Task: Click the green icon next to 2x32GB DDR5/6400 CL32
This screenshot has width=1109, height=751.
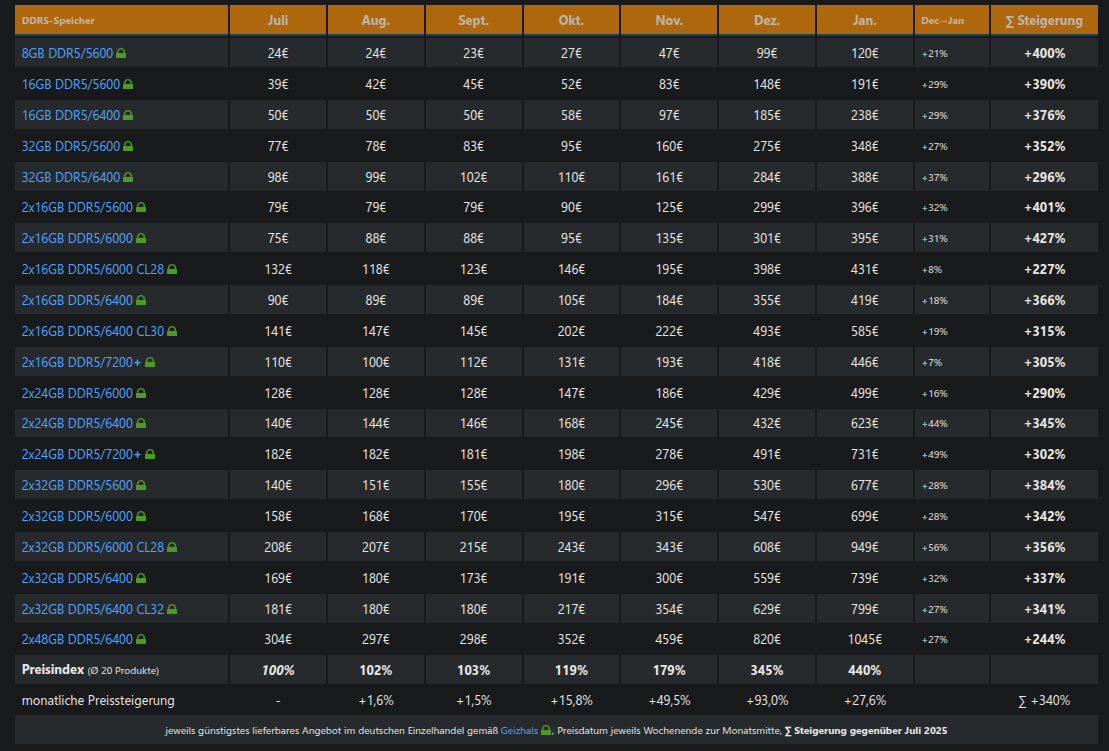Action: [172, 609]
